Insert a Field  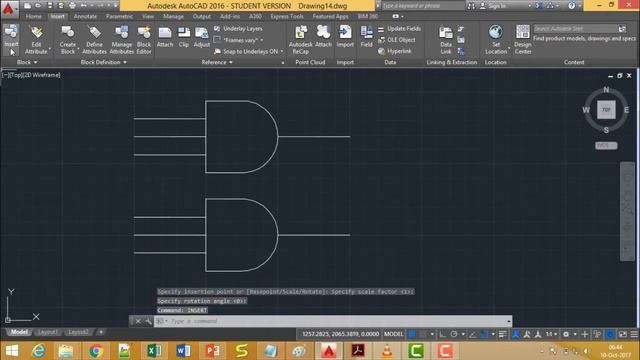[367, 37]
